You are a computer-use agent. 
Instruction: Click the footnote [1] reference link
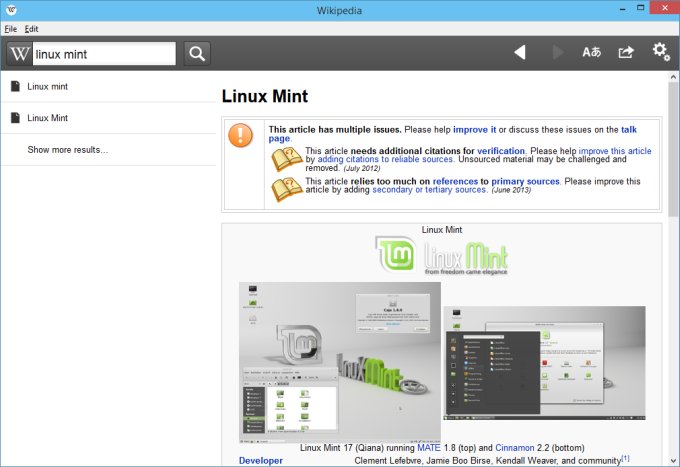pyautogui.click(x=625, y=458)
